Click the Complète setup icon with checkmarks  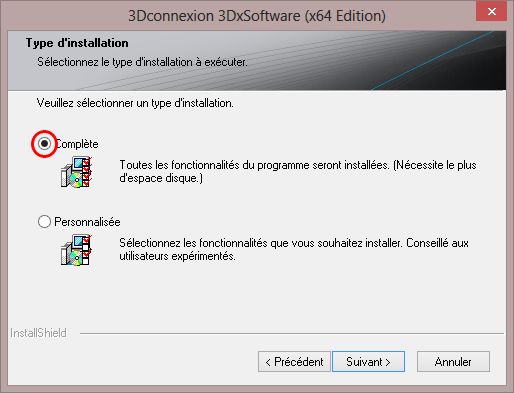tap(76, 172)
